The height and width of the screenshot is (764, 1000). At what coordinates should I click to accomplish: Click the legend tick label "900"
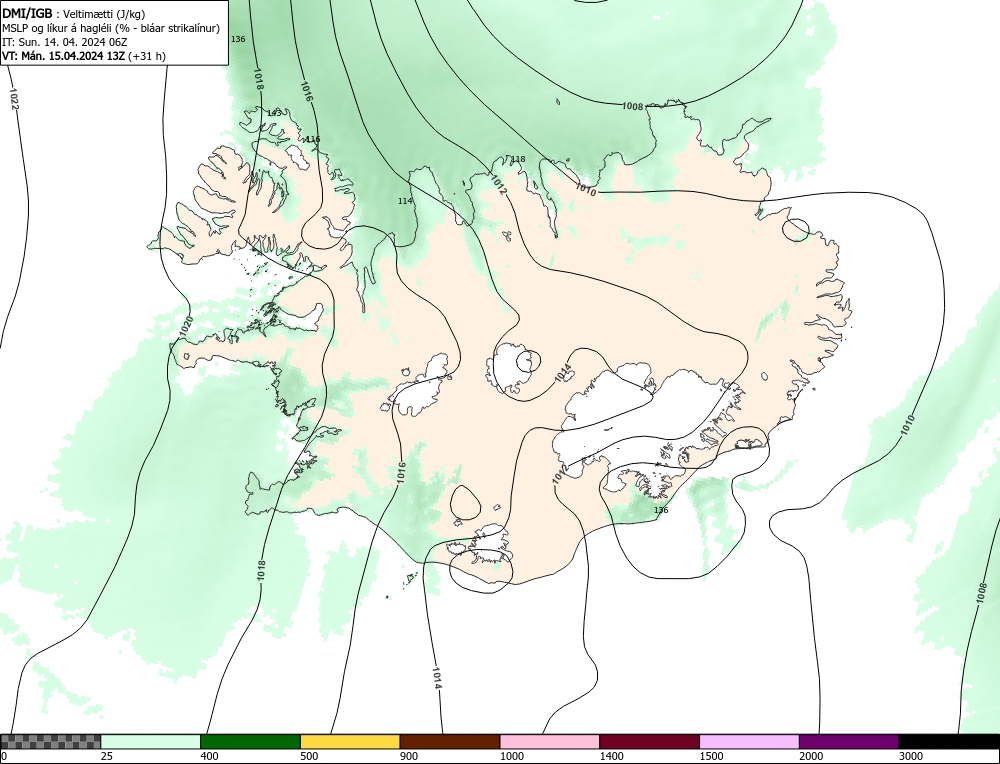point(409,757)
